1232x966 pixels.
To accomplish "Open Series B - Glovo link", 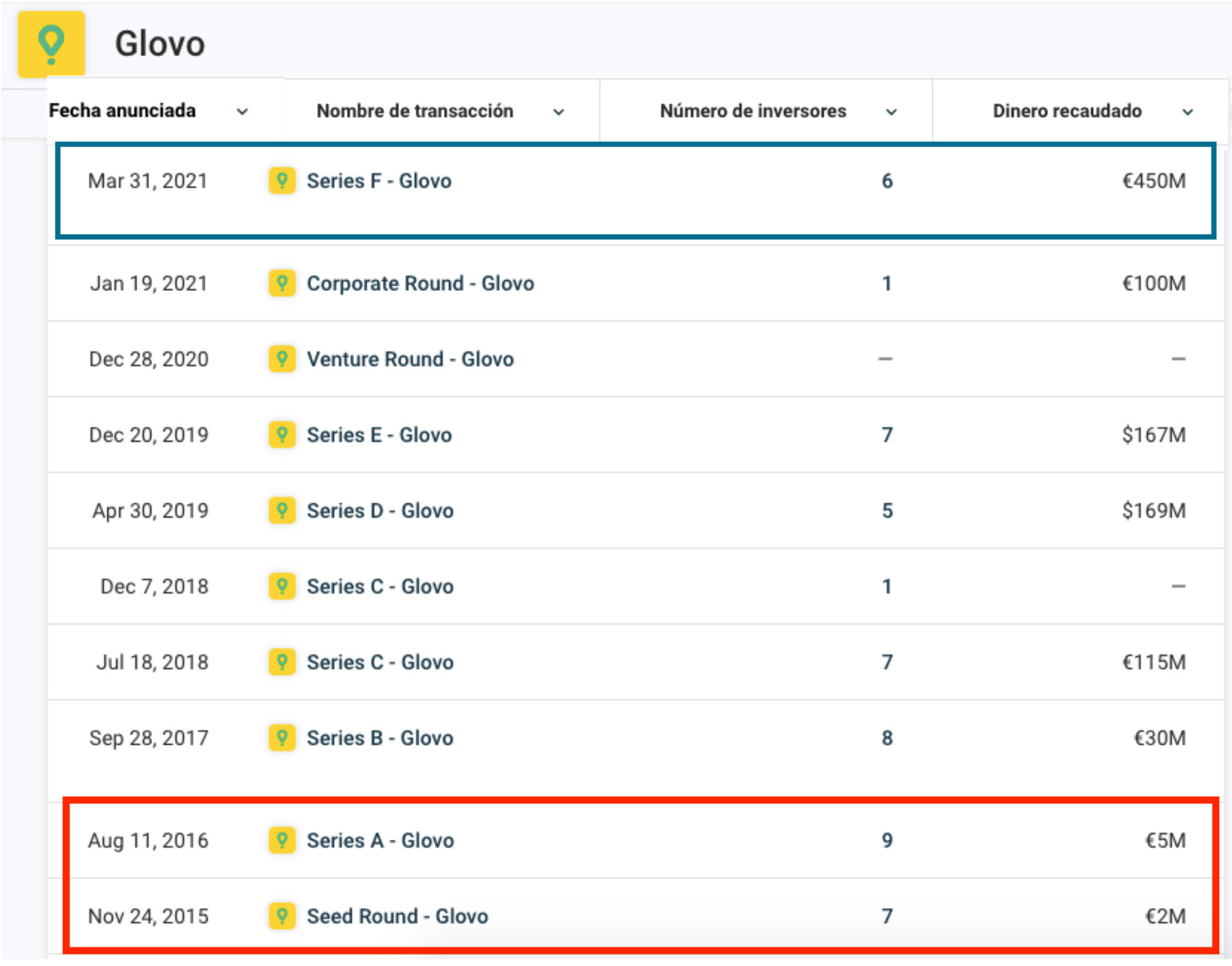I will (380, 738).
